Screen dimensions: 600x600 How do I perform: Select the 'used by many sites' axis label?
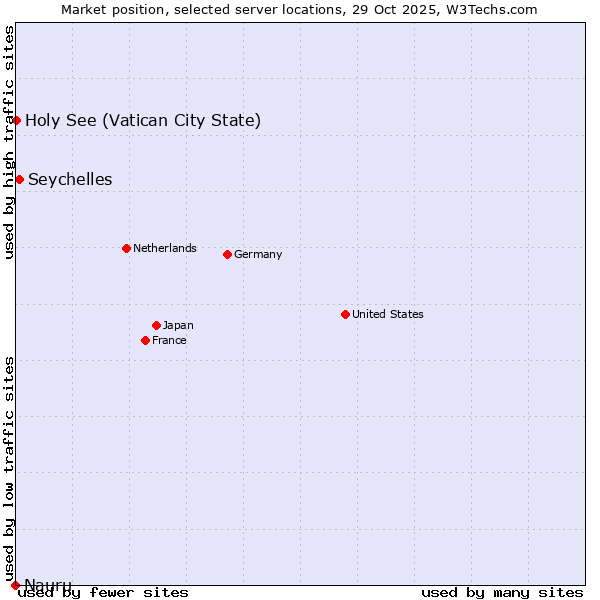pyautogui.click(x=502, y=592)
